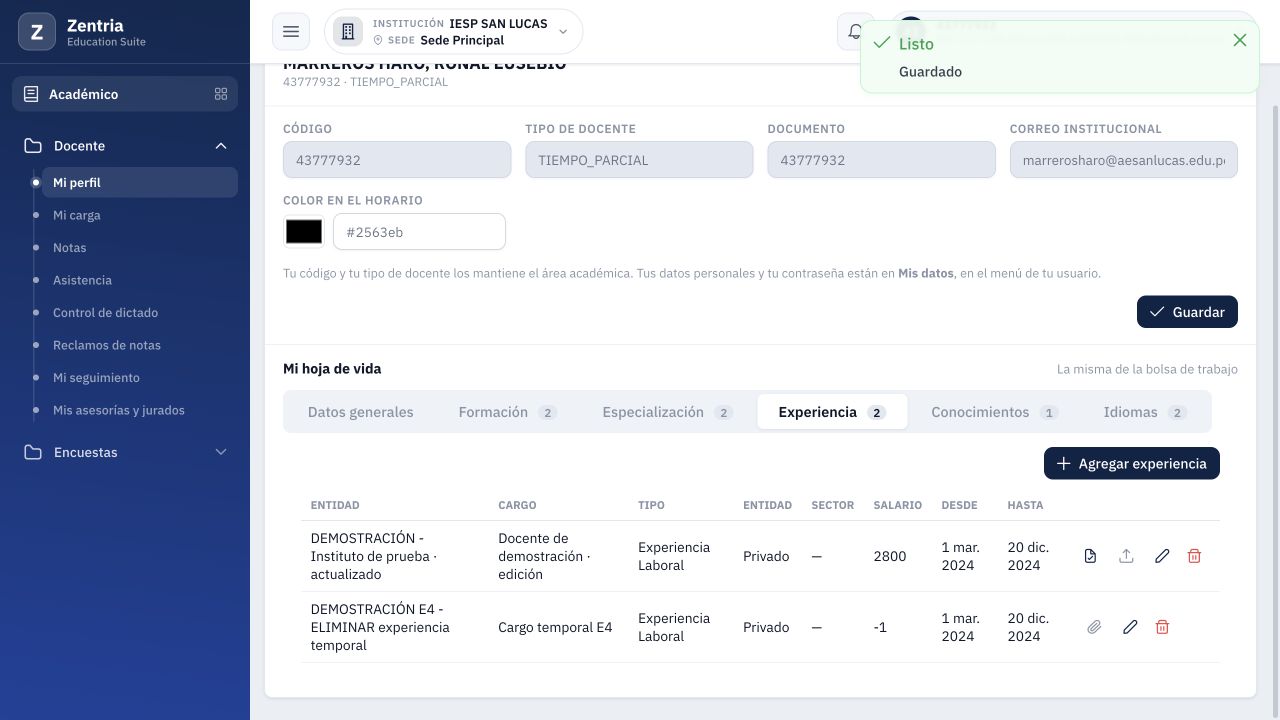
Task: Click the color hex input field
Action: (419, 232)
